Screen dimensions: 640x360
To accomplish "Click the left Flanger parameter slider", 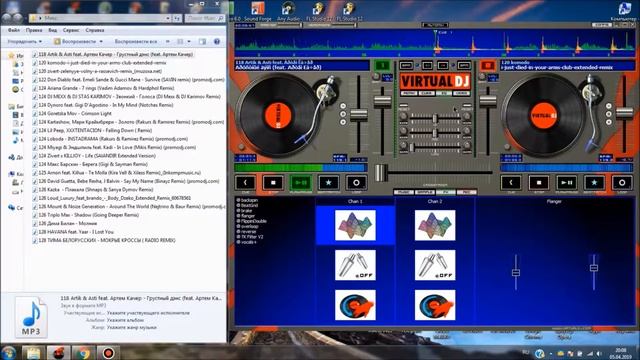I will coord(516,273).
